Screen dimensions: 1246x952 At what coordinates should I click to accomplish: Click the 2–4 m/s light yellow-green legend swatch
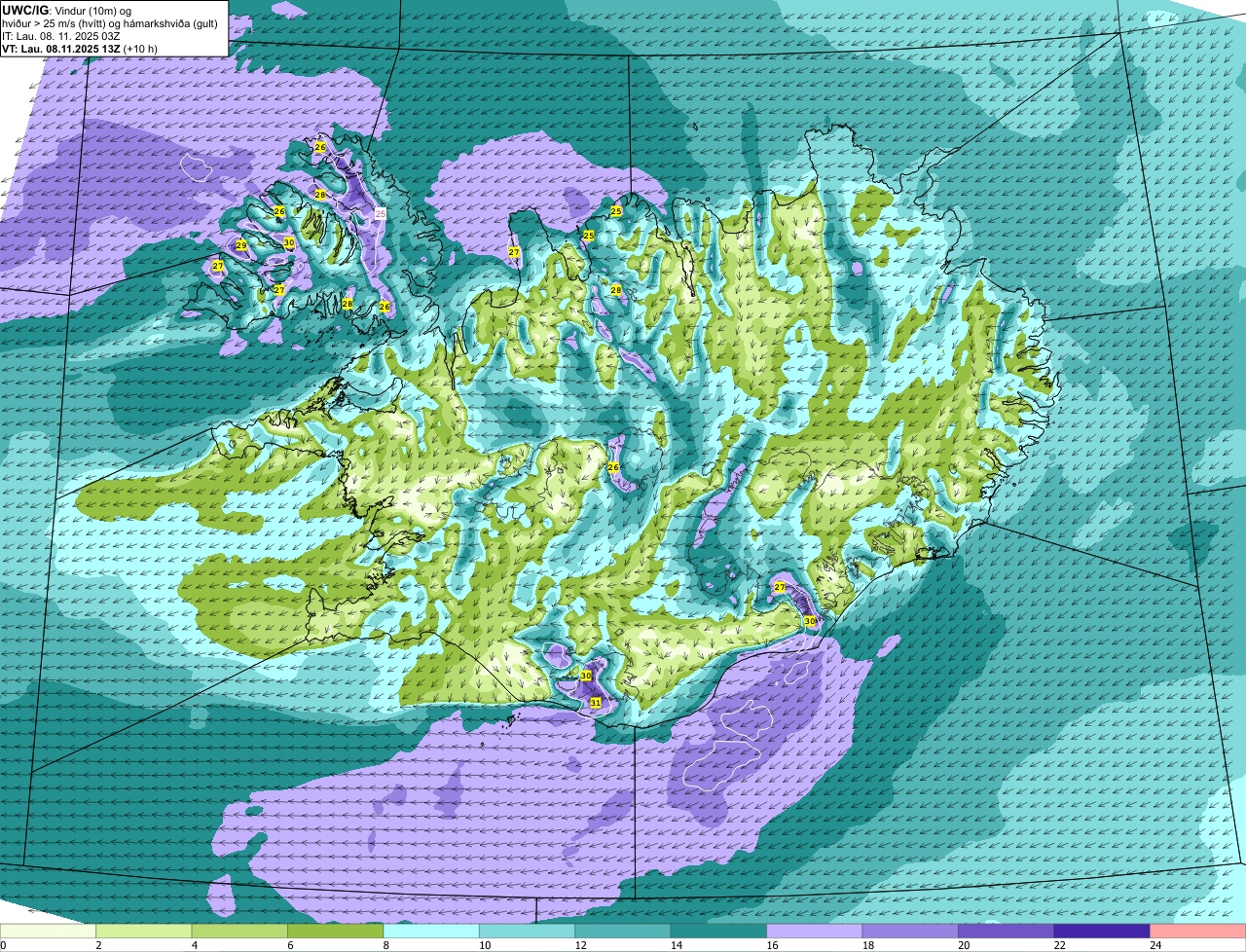point(145,932)
